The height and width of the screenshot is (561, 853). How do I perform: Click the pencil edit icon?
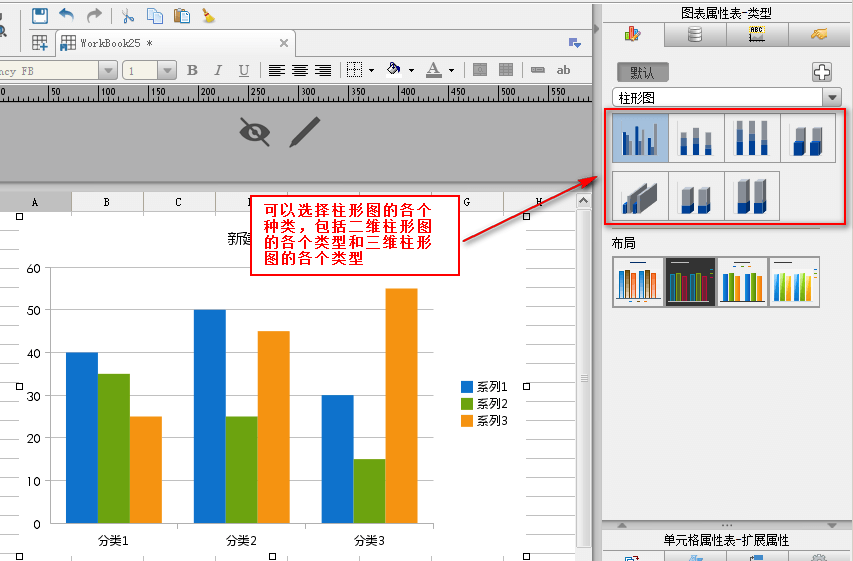(x=305, y=132)
